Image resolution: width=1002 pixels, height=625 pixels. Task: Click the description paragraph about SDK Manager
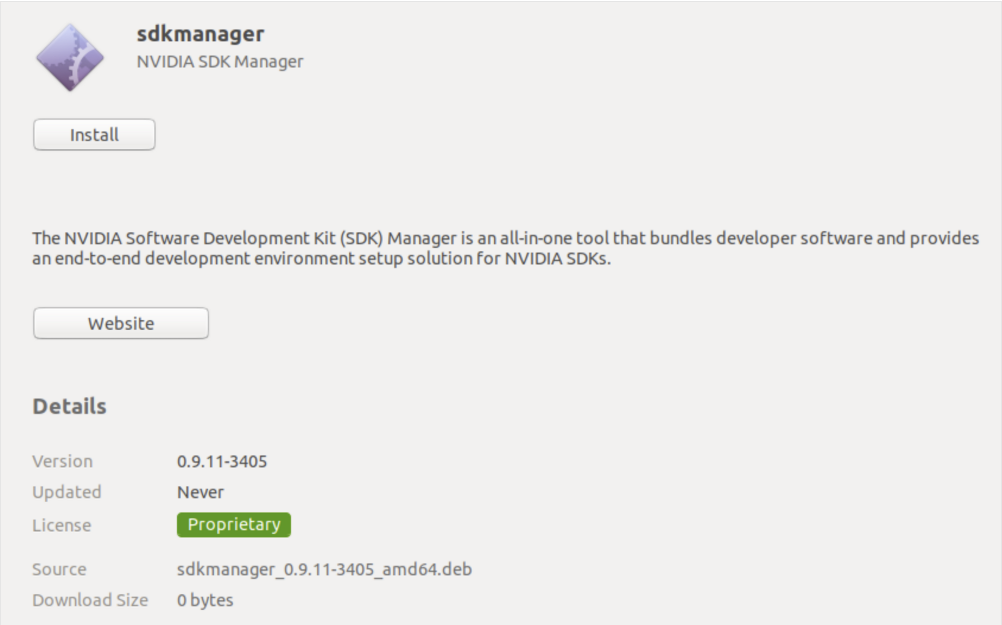point(505,248)
